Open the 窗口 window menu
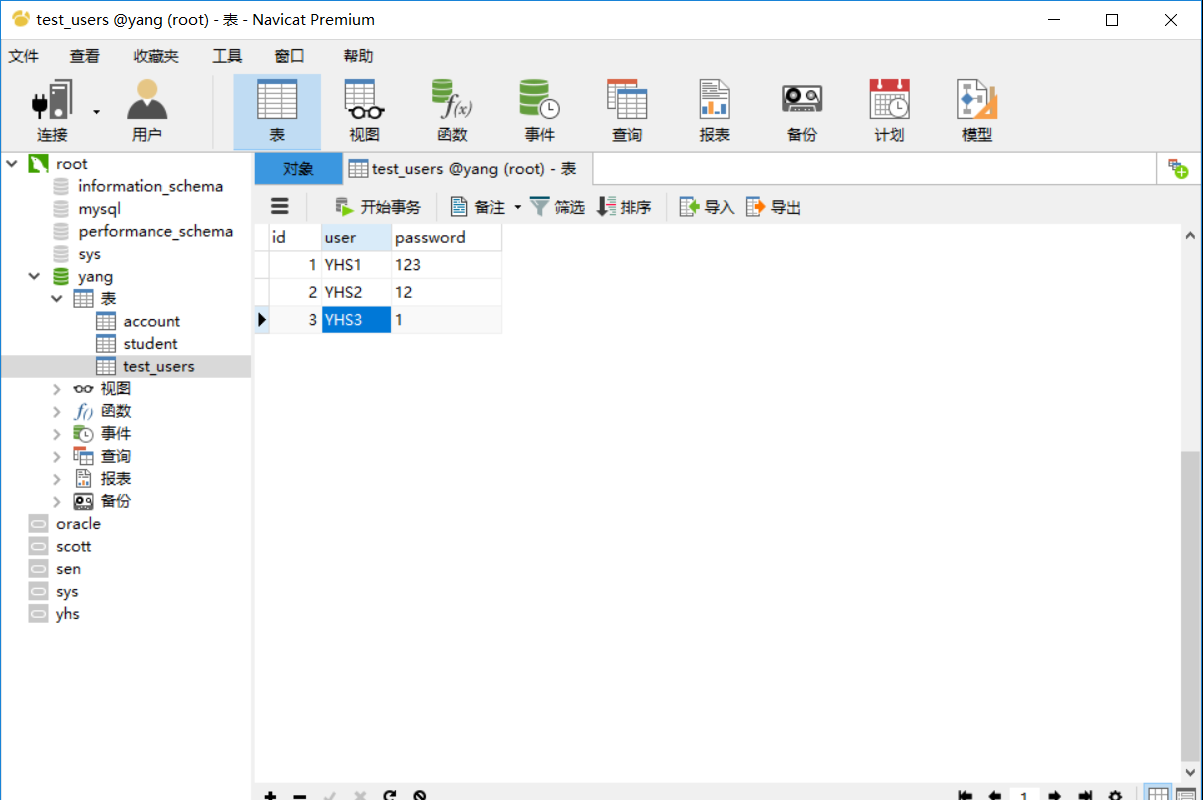Image resolution: width=1203 pixels, height=800 pixels. 289,56
